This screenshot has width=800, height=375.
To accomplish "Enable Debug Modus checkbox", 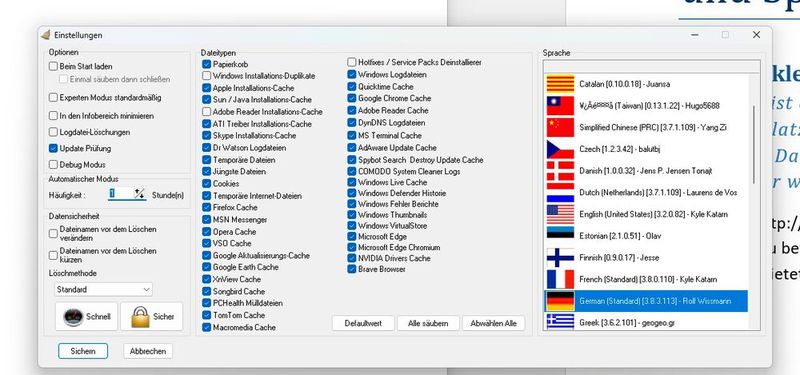I will 53,165.
